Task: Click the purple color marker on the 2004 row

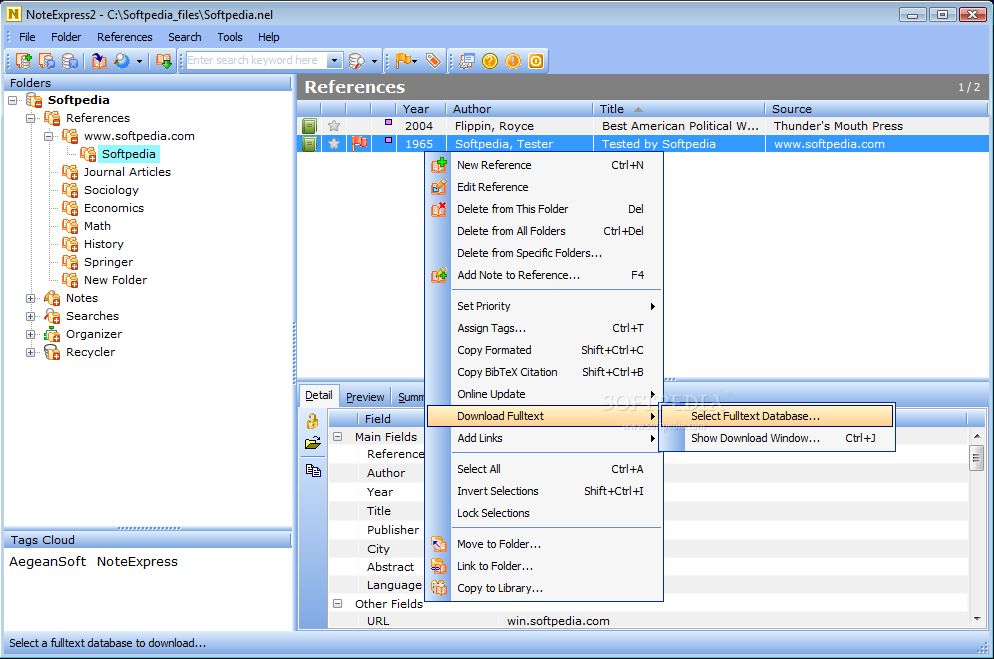Action: pyautogui.click(x=389, y=122)
